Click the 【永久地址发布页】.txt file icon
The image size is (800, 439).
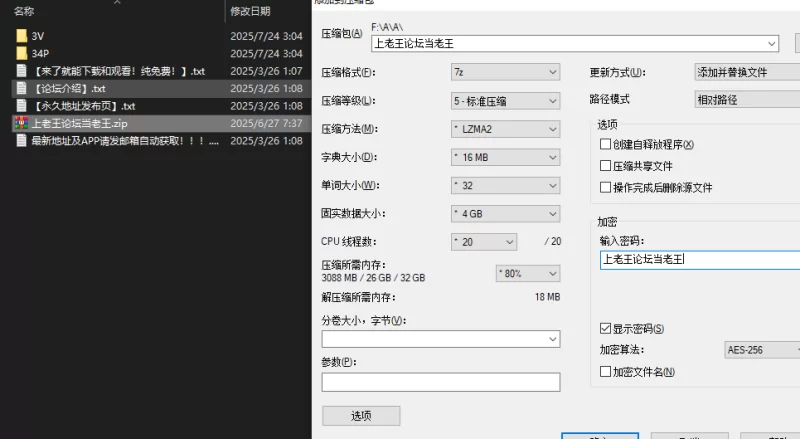click(x=21, y=106)
